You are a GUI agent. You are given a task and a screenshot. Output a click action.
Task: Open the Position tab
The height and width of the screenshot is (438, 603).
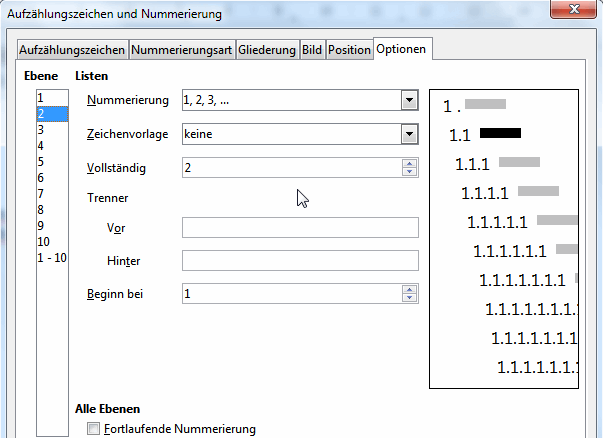coord(349,50)
